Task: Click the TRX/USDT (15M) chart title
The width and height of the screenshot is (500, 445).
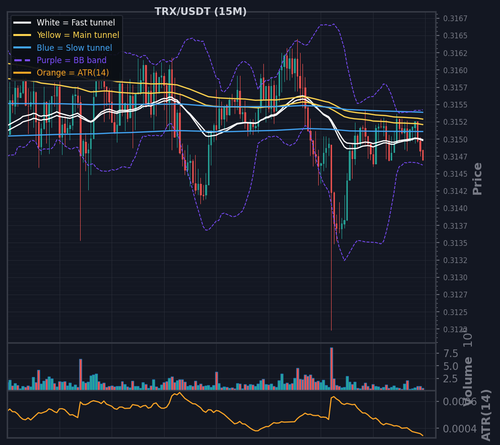Action: [201, 12]
